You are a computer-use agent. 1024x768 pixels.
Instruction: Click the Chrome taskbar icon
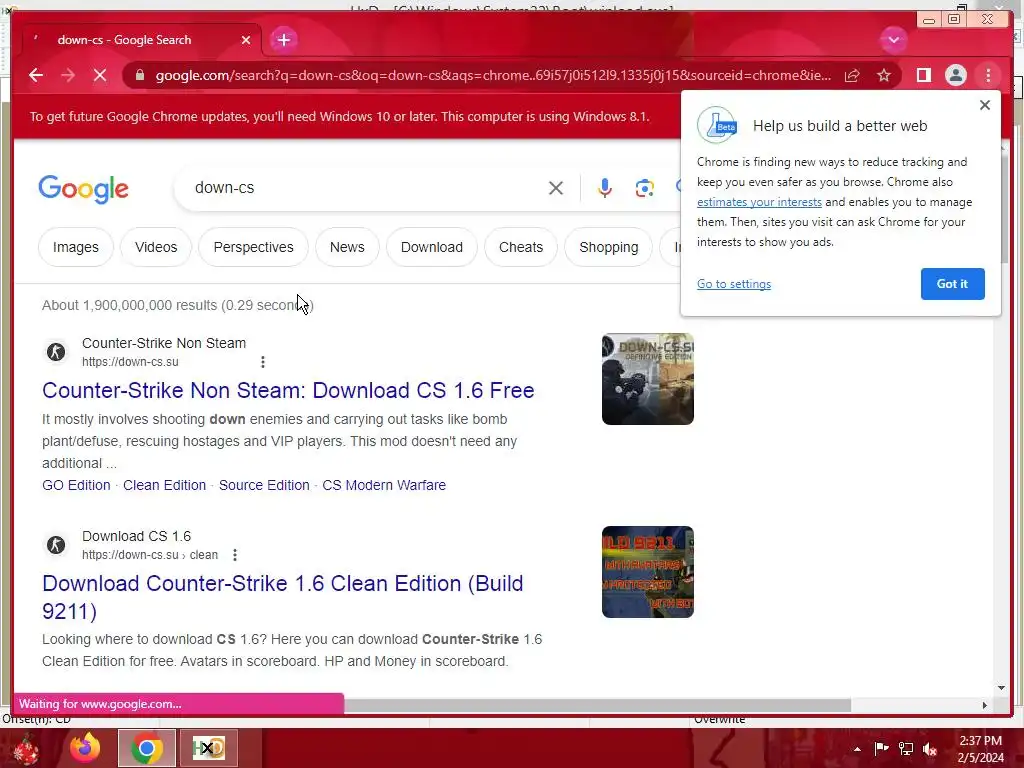[x=147, y=748]
